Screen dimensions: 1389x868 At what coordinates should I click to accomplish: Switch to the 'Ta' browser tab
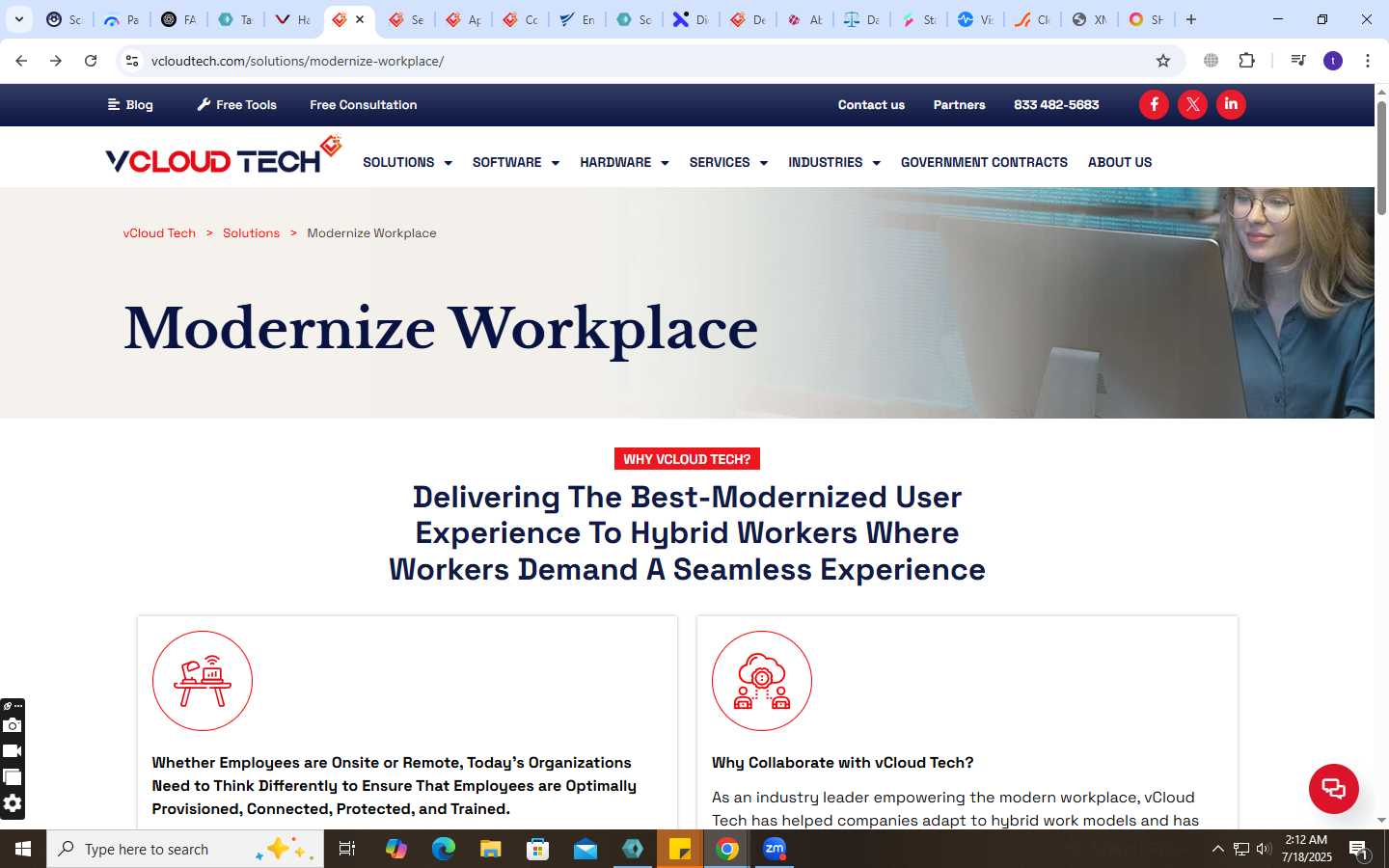236,19
